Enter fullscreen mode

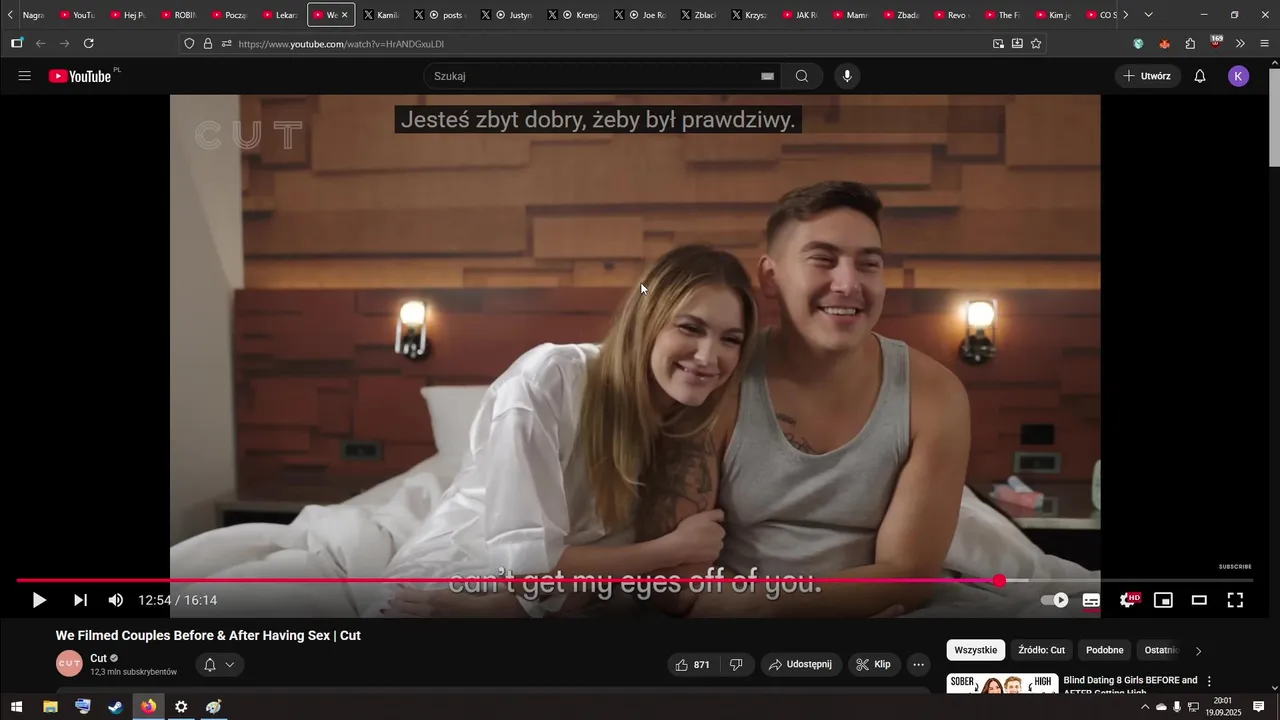tap(1235, 600)
